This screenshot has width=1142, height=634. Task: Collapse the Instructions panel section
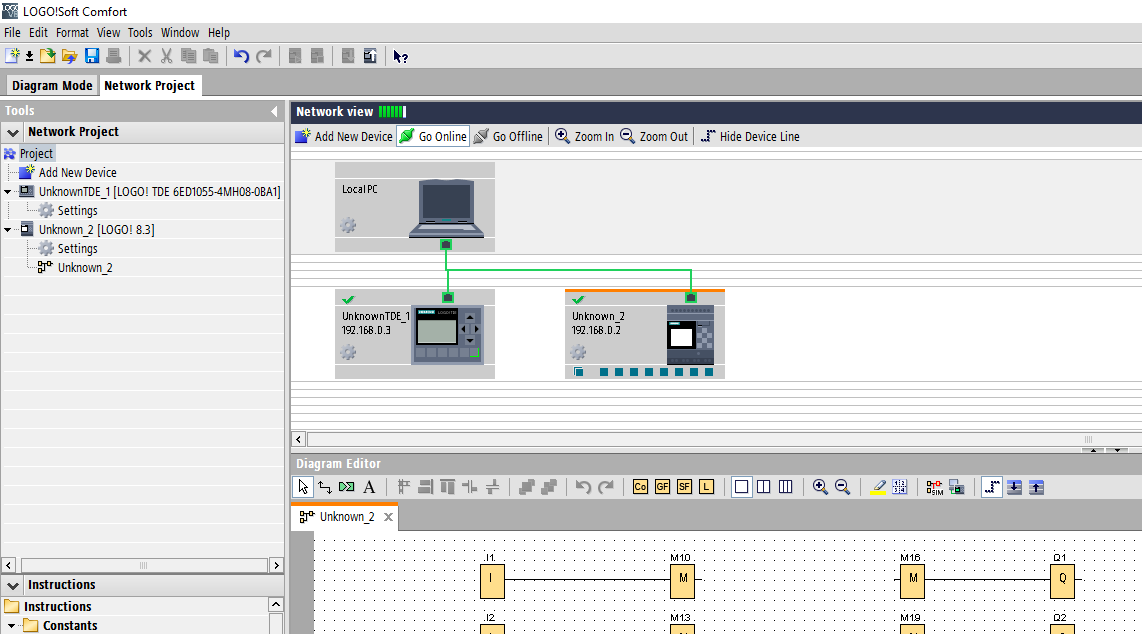click(x=13, y=585)
